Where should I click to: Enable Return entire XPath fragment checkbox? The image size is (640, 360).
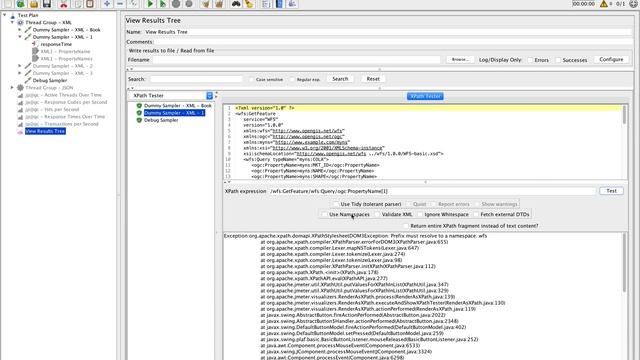click(406, 226)
